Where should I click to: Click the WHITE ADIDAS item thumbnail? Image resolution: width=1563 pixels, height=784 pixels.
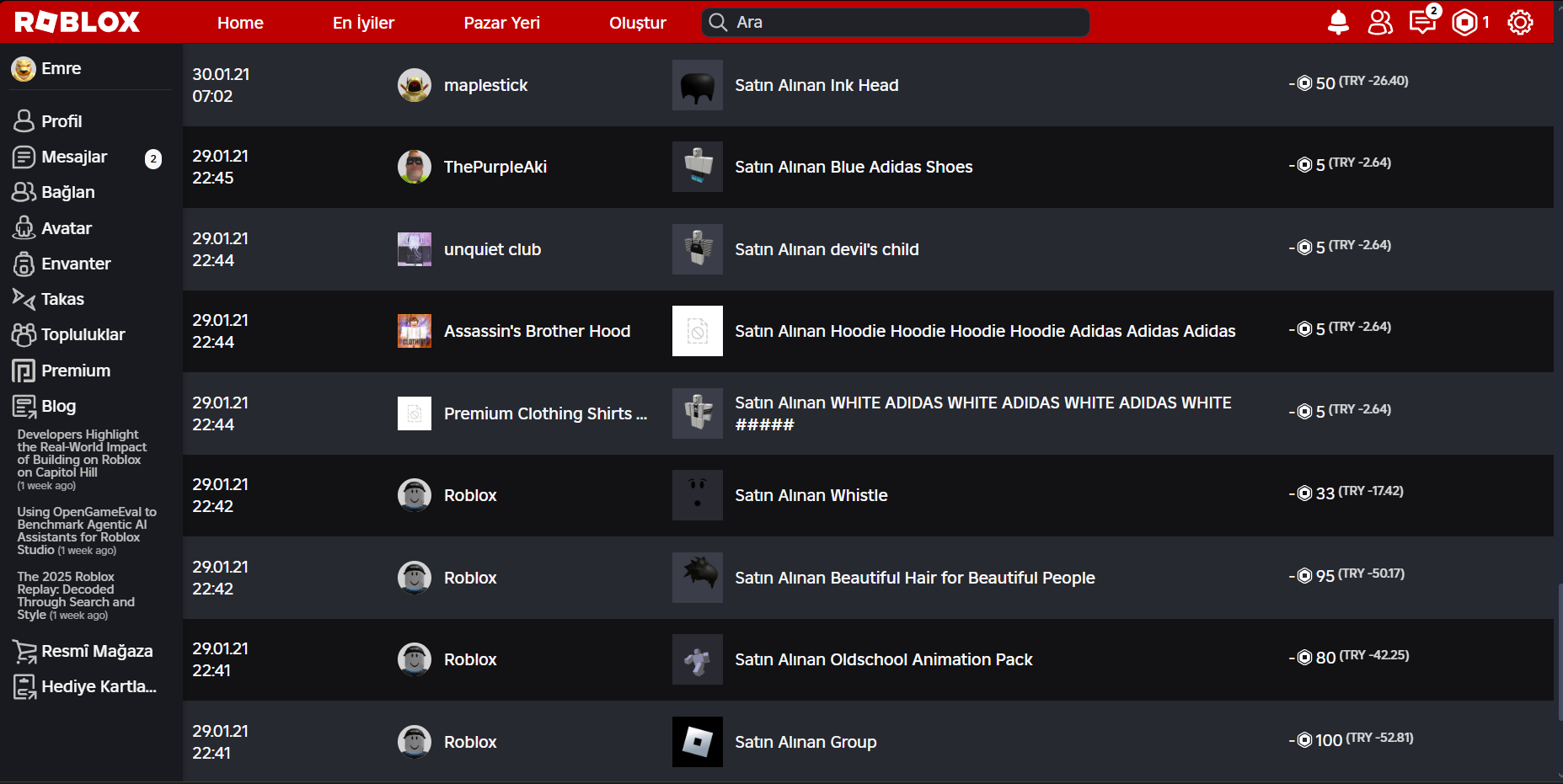pos(698,413)
